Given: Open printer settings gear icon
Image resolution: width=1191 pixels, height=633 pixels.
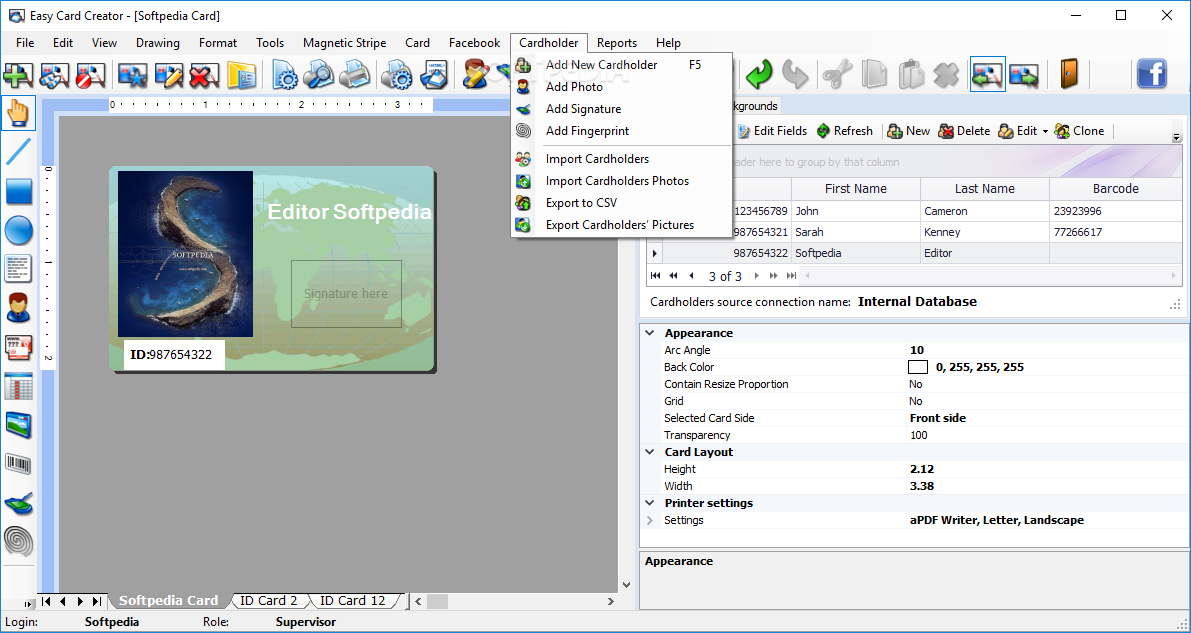Looking at the screenshot, I should point(397,74).
